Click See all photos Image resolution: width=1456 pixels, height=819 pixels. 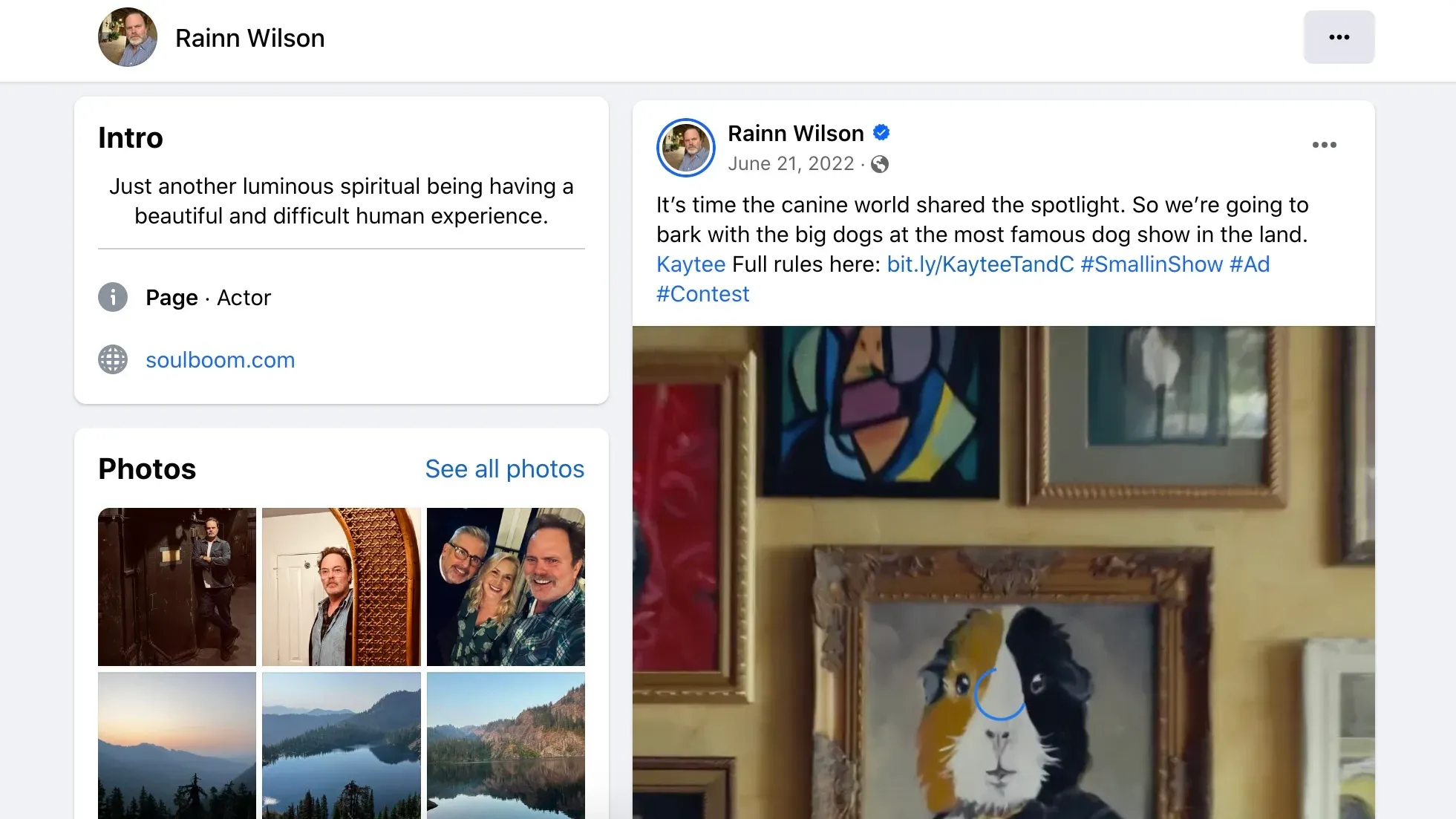point(504,469)
